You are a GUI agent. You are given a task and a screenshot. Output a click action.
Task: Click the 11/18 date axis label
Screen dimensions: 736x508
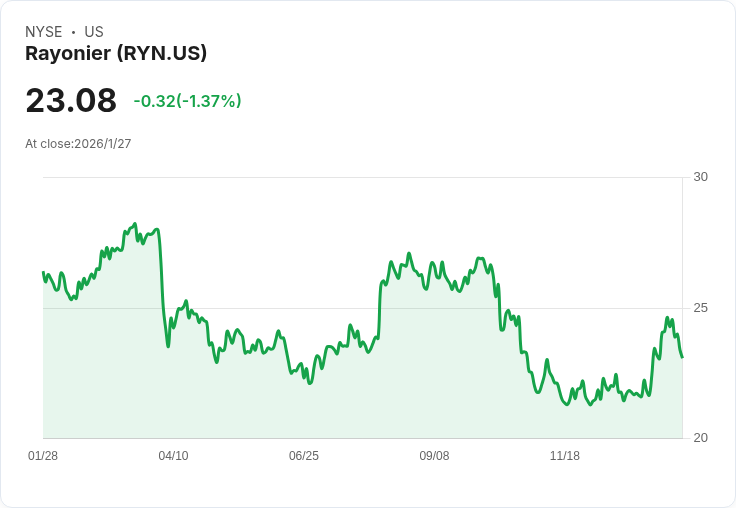[x=565, y=456]
